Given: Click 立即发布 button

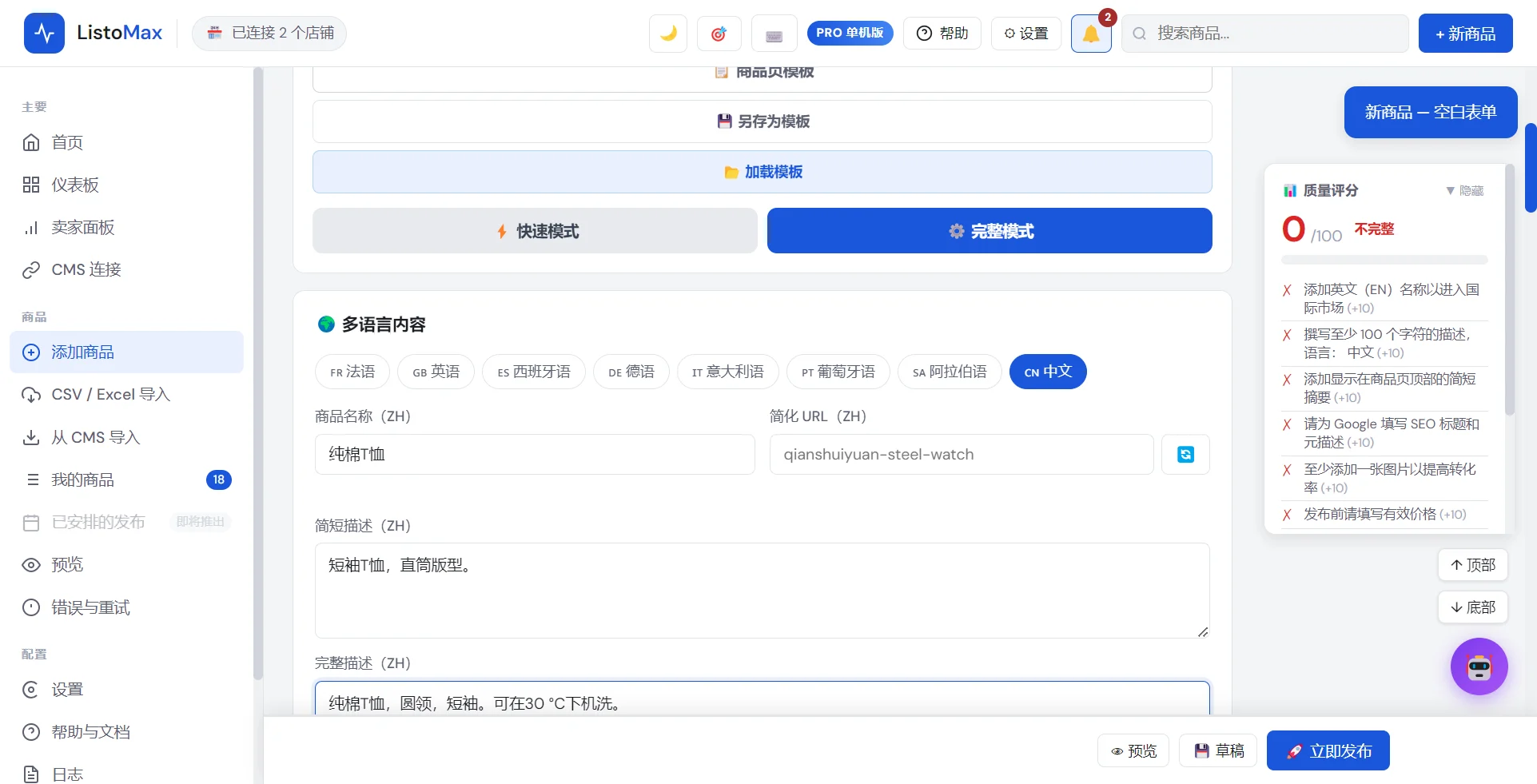Looking at the screenshot, I should (x=1328, y=750).
